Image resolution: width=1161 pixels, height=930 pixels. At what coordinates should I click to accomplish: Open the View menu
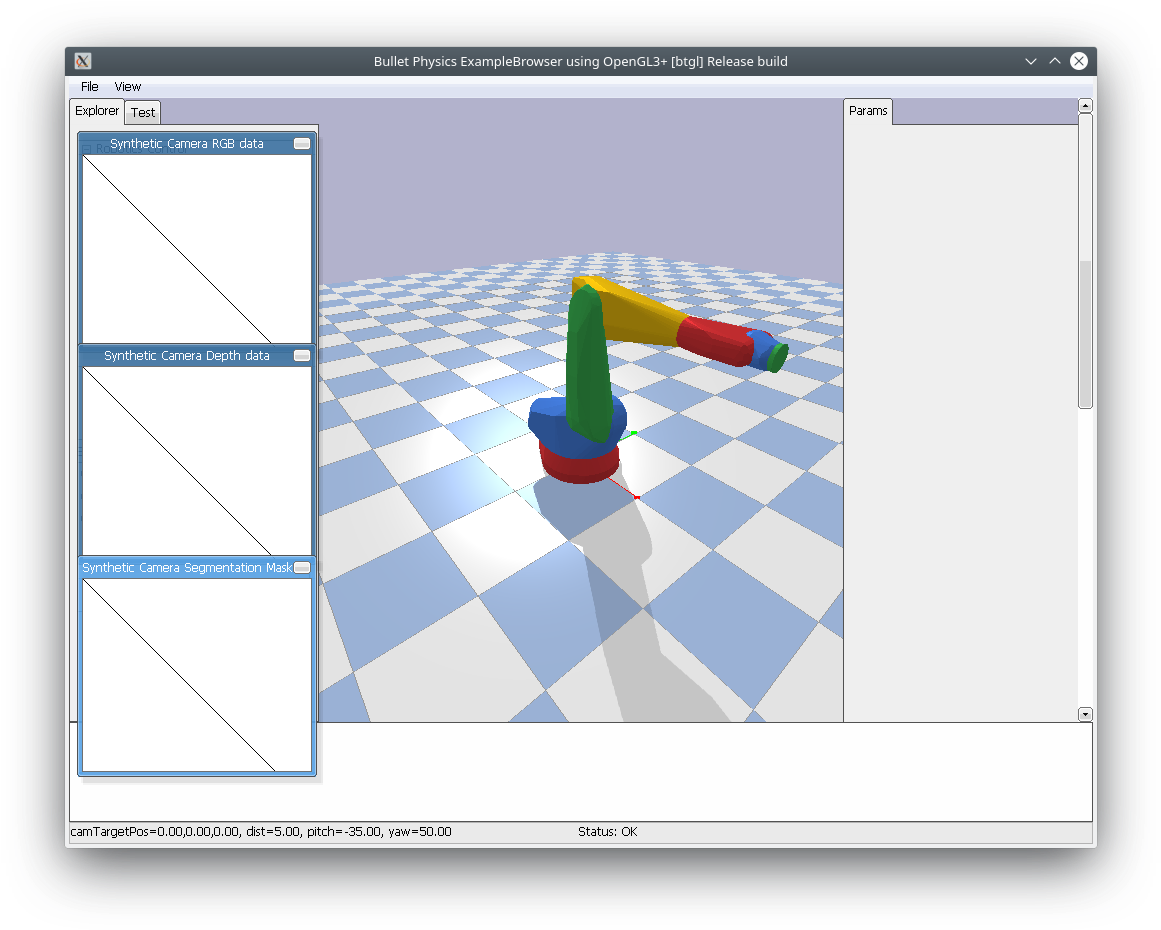(128, 87)
